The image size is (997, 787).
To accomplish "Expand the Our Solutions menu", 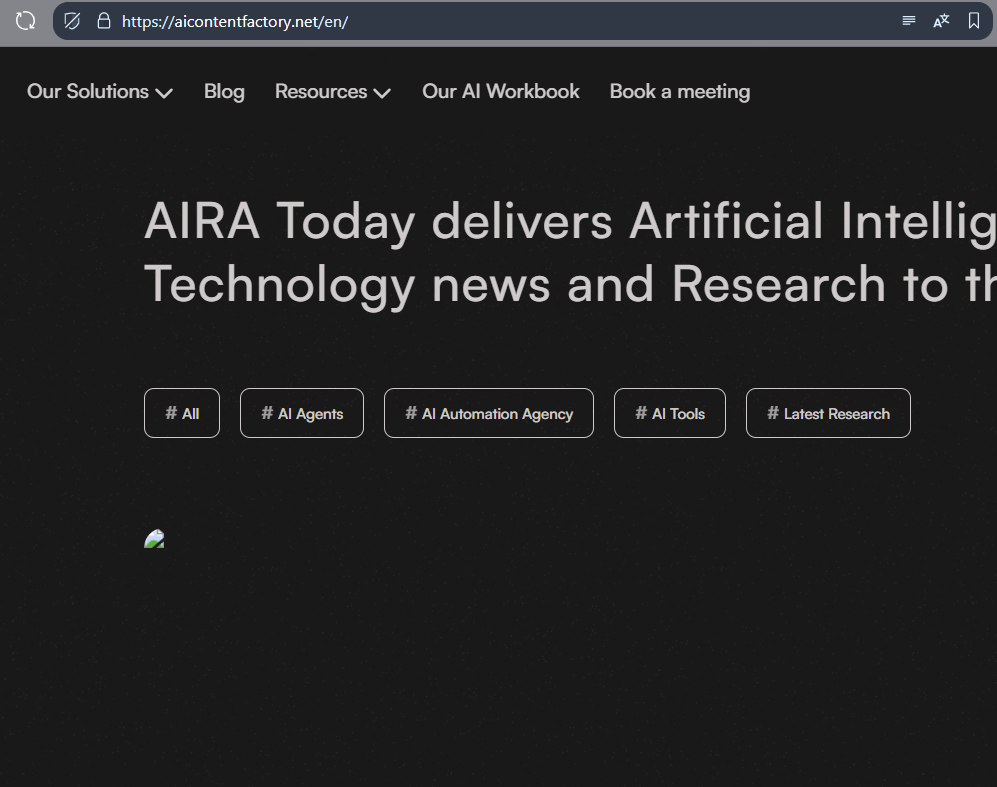I will (100, 92).
